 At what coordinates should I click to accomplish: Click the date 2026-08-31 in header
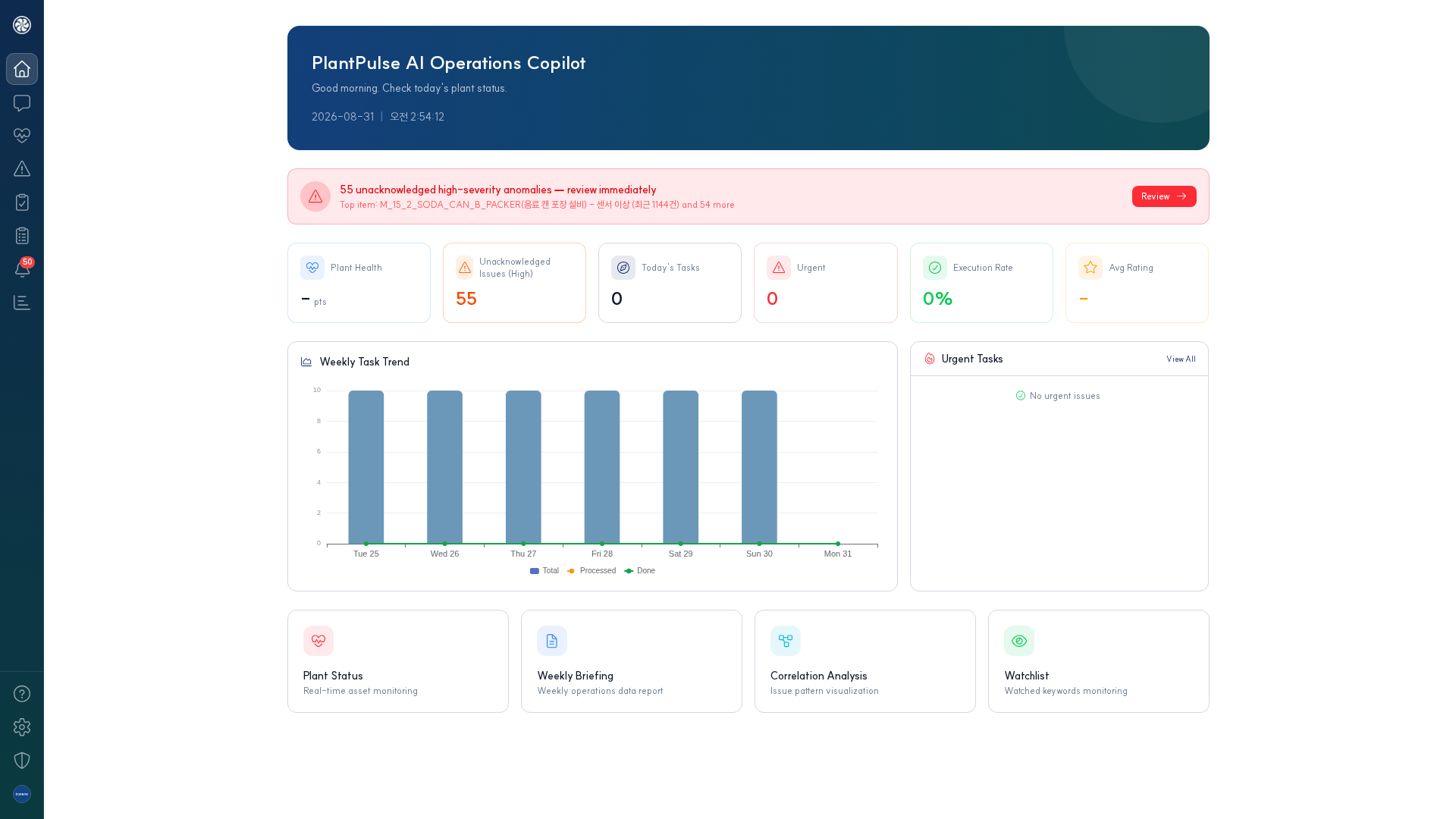(x=343, y=117)
